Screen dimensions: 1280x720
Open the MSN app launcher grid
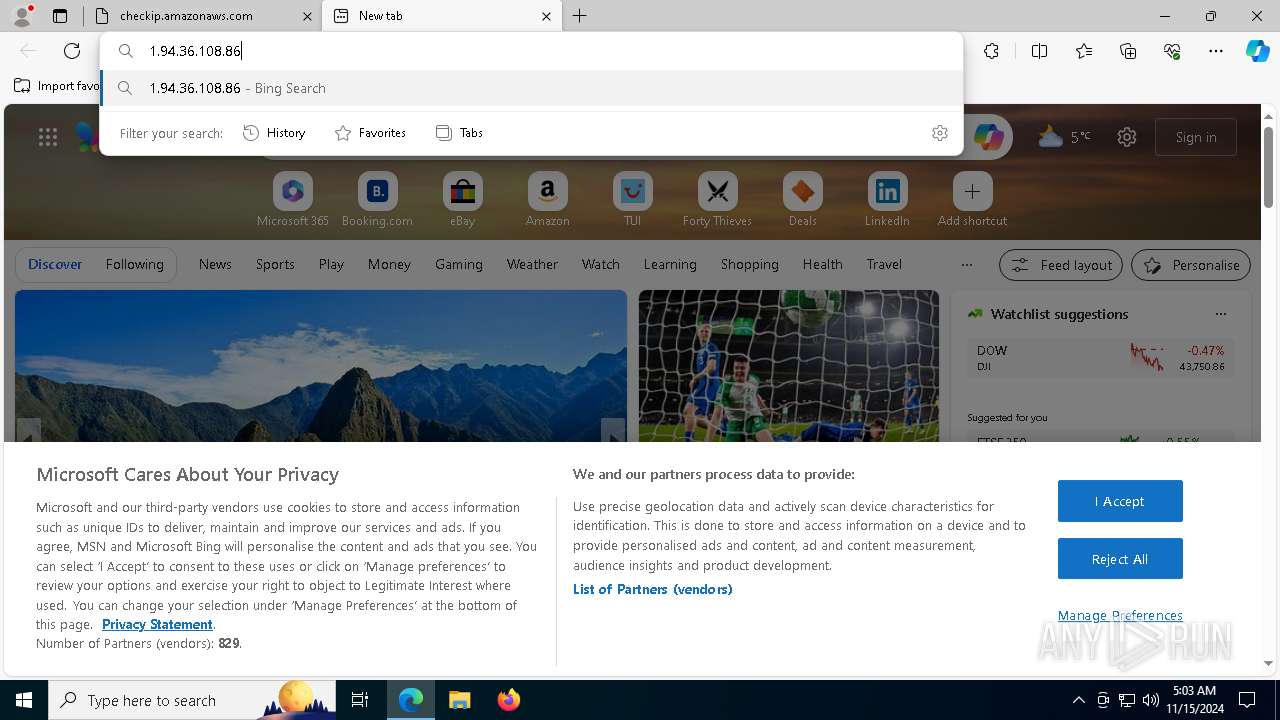pyautogui.click(x=48, y=137)
